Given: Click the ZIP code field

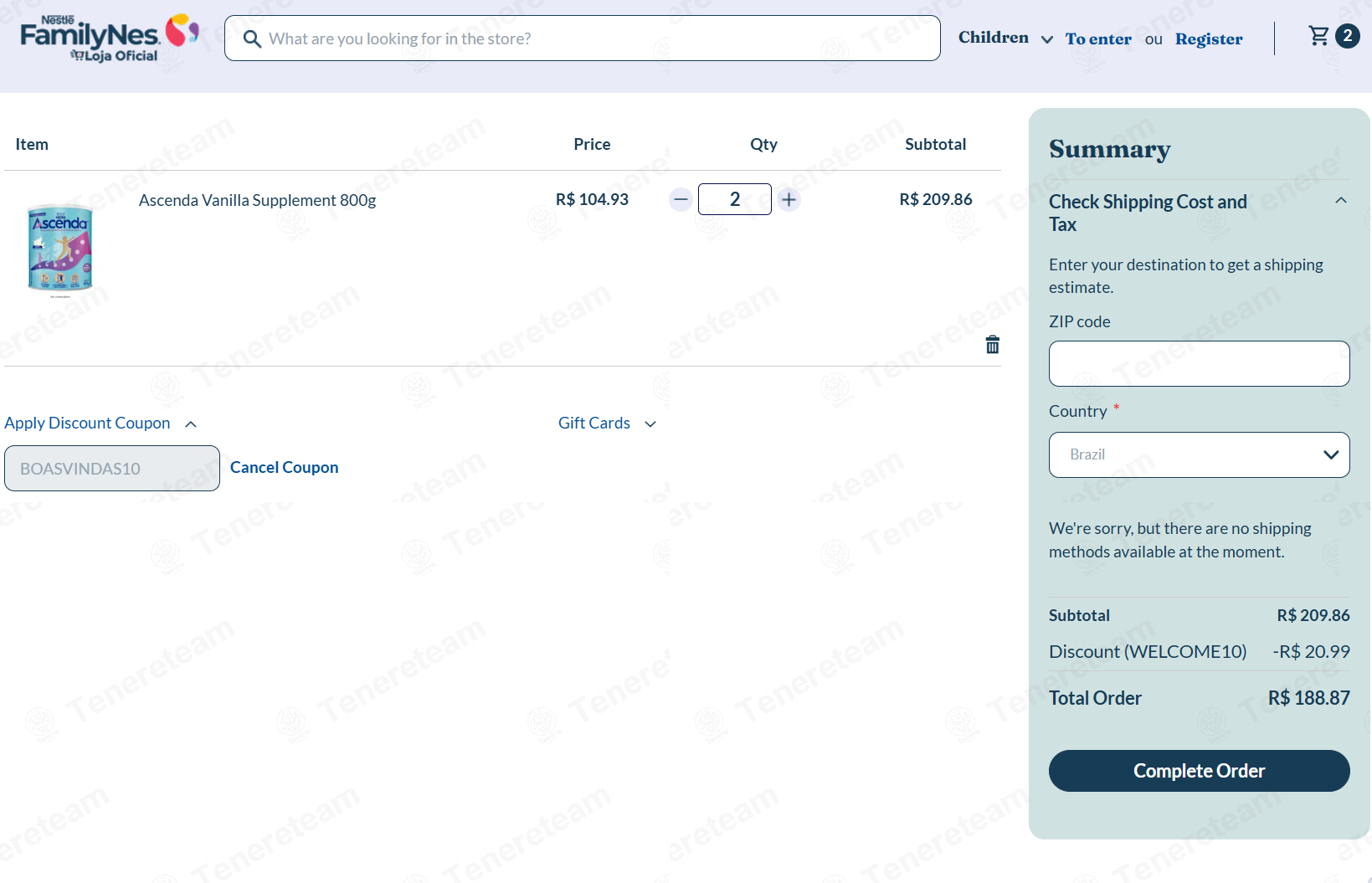Looking at the screenshot, I should point(1199,363).
